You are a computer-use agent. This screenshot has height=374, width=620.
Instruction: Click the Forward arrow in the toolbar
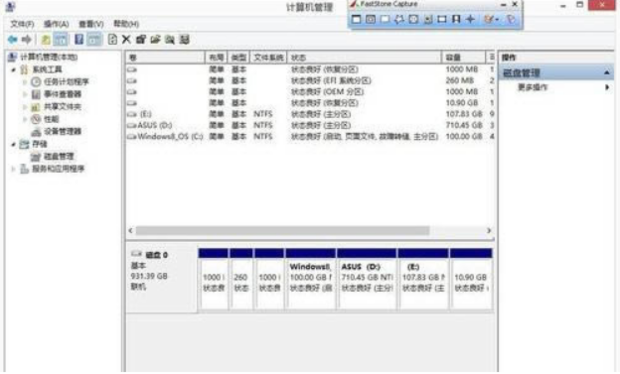(26, 40)
